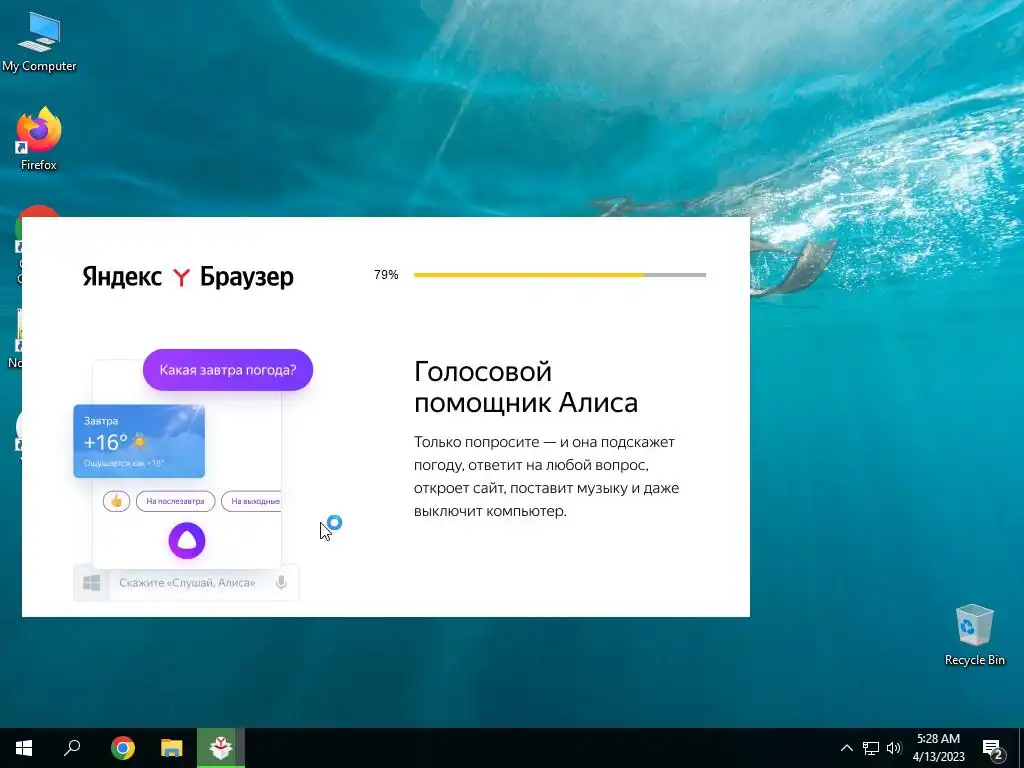Click the 'Браузер' wordmark in installer header
Viewport: 1024px width, 768px height.
pos(247,277)
